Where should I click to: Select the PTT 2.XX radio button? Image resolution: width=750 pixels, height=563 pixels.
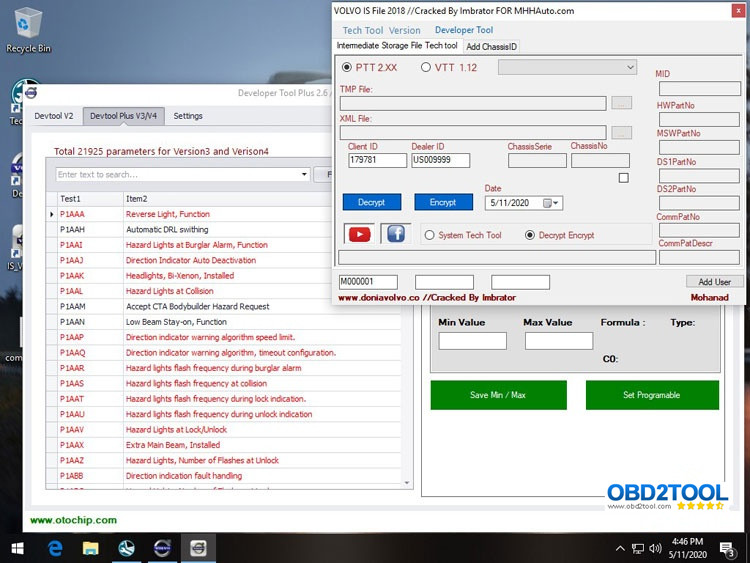(x=347, y=67)
